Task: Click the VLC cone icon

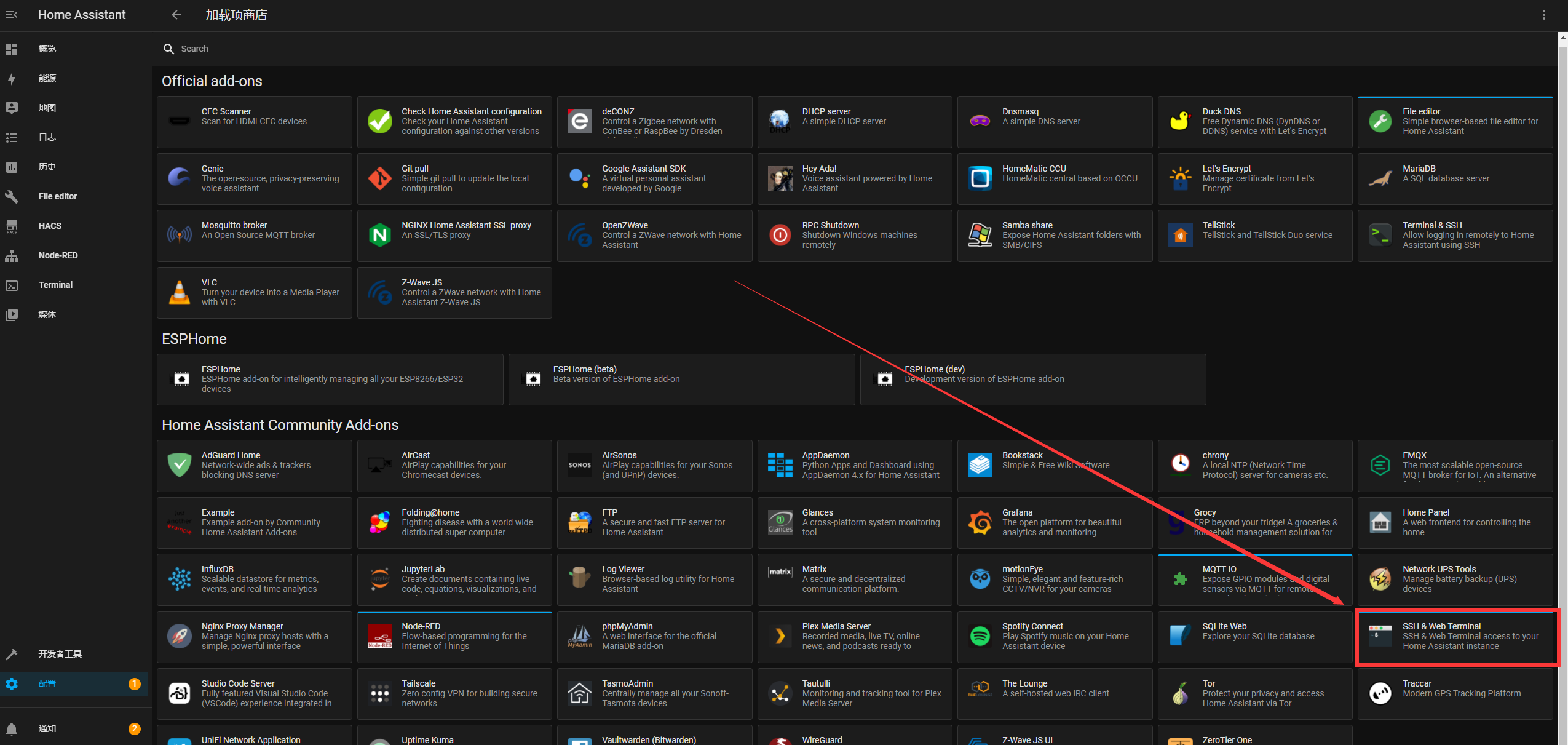Action: point(180,292)
